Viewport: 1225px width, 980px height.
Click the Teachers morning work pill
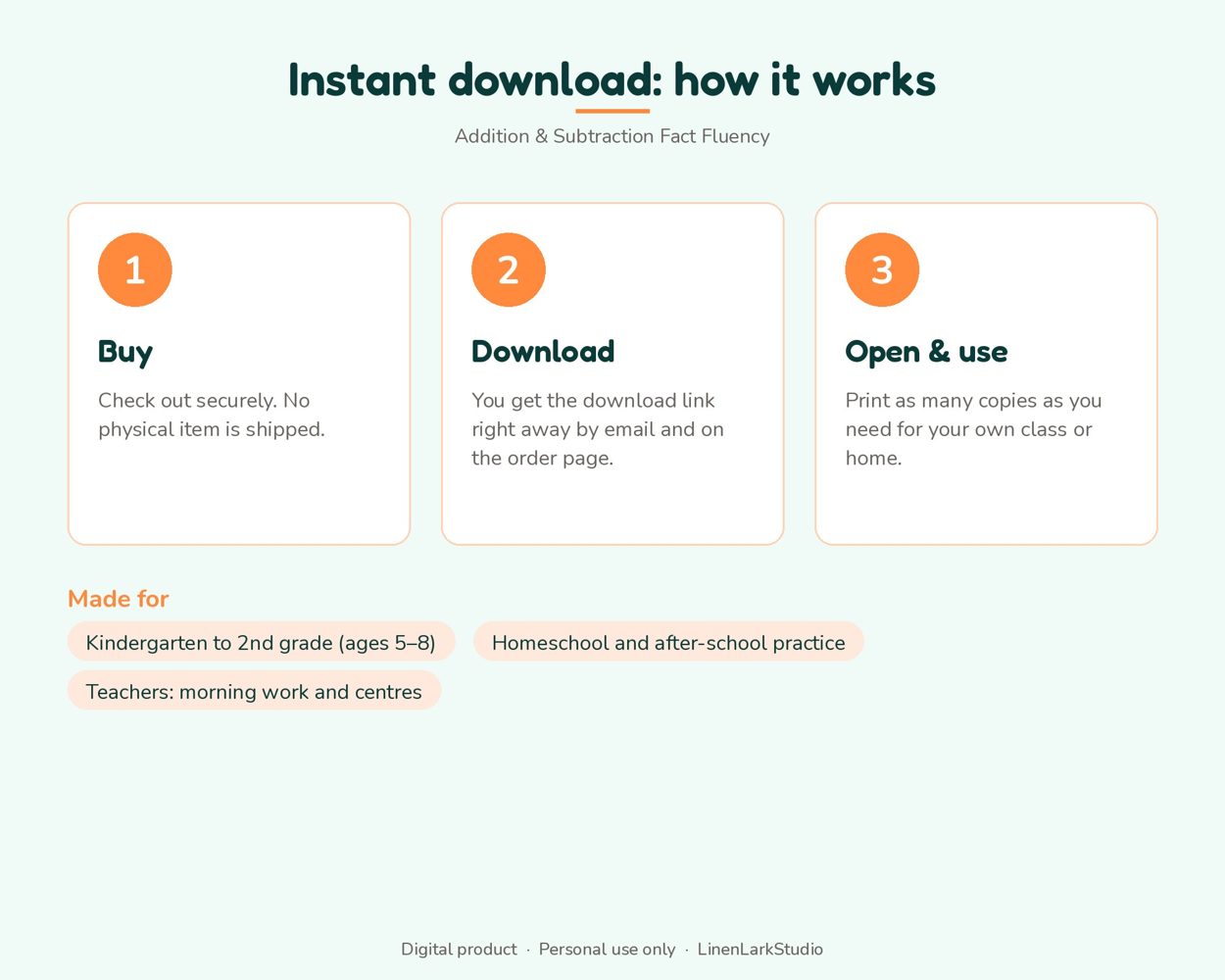(x=254, y=691)
